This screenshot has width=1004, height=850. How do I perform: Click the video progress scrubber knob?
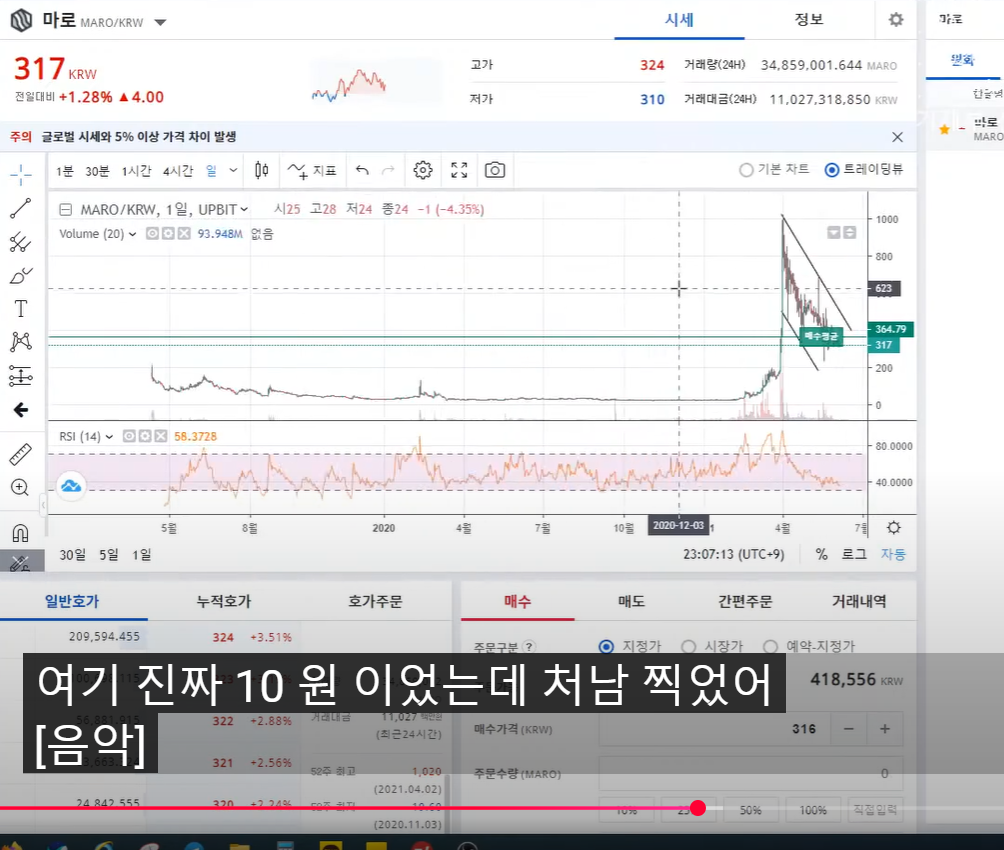point(698,808)
